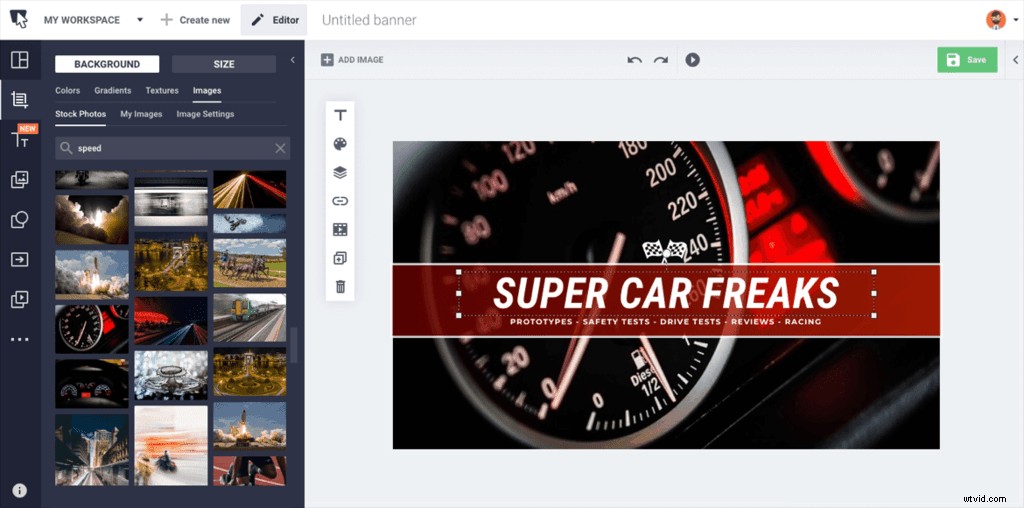1024x508 pixels.
Task: Open the templates layout sidebar icon
Action: (20, 60)
